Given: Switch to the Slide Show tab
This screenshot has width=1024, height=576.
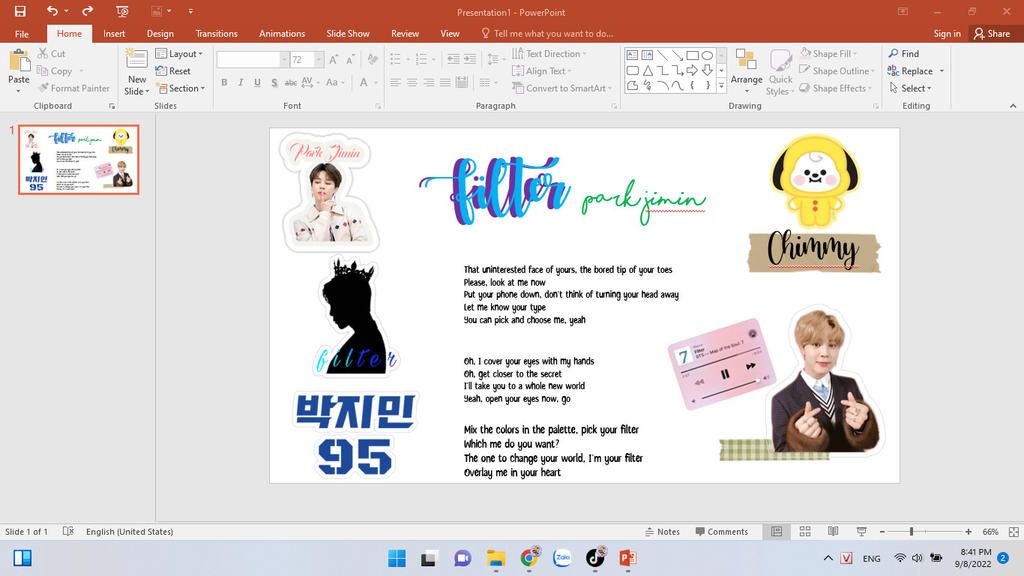Looking at the screenshot, I should coord(347,33).
